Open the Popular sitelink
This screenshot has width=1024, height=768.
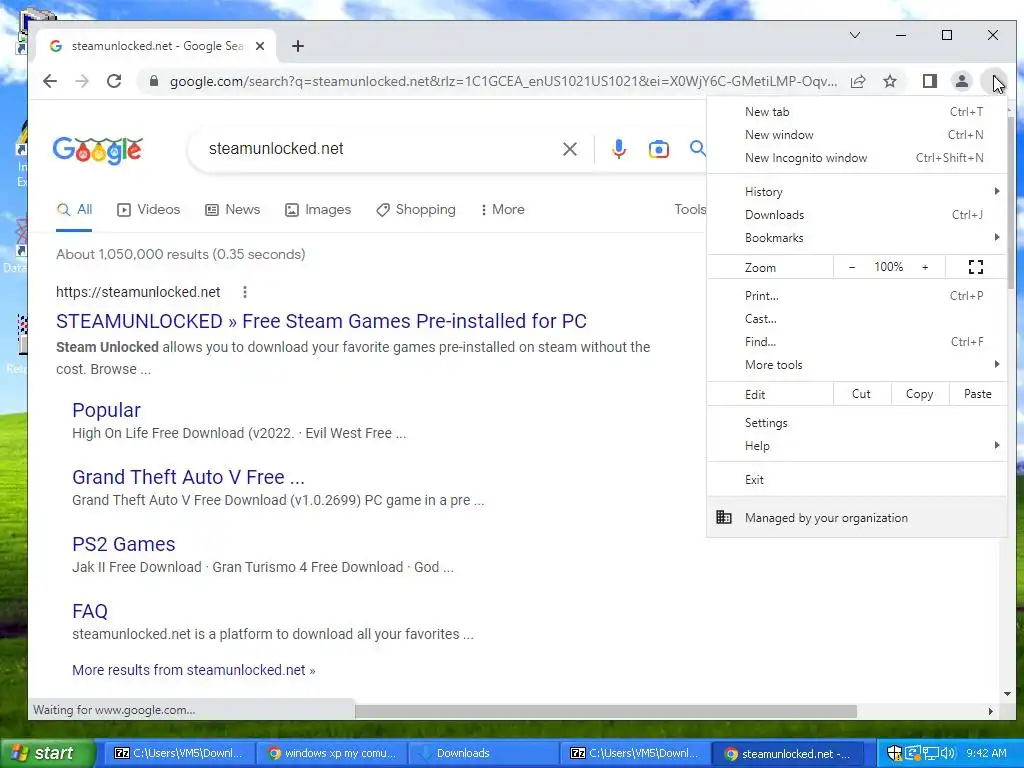[x=106, y=410]
